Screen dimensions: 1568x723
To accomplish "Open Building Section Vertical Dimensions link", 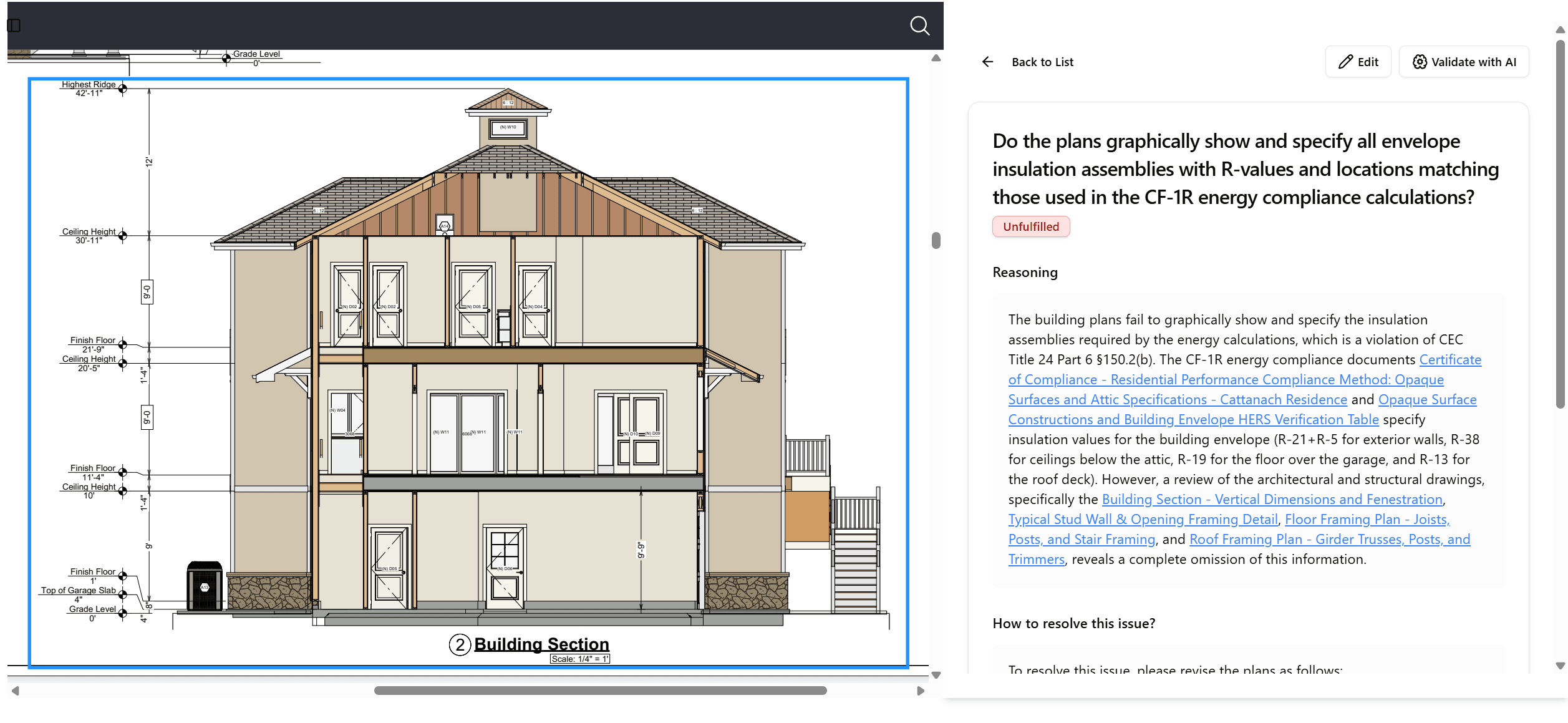I will (1272, 499).
